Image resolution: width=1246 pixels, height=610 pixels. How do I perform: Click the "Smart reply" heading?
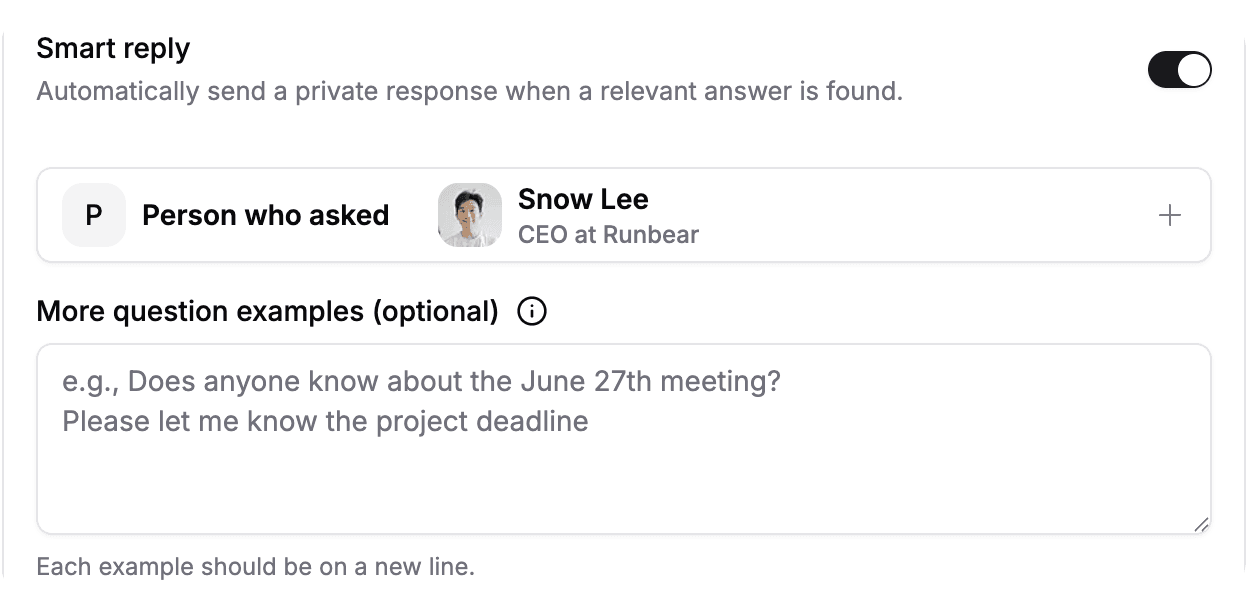(x=113, y=48)
